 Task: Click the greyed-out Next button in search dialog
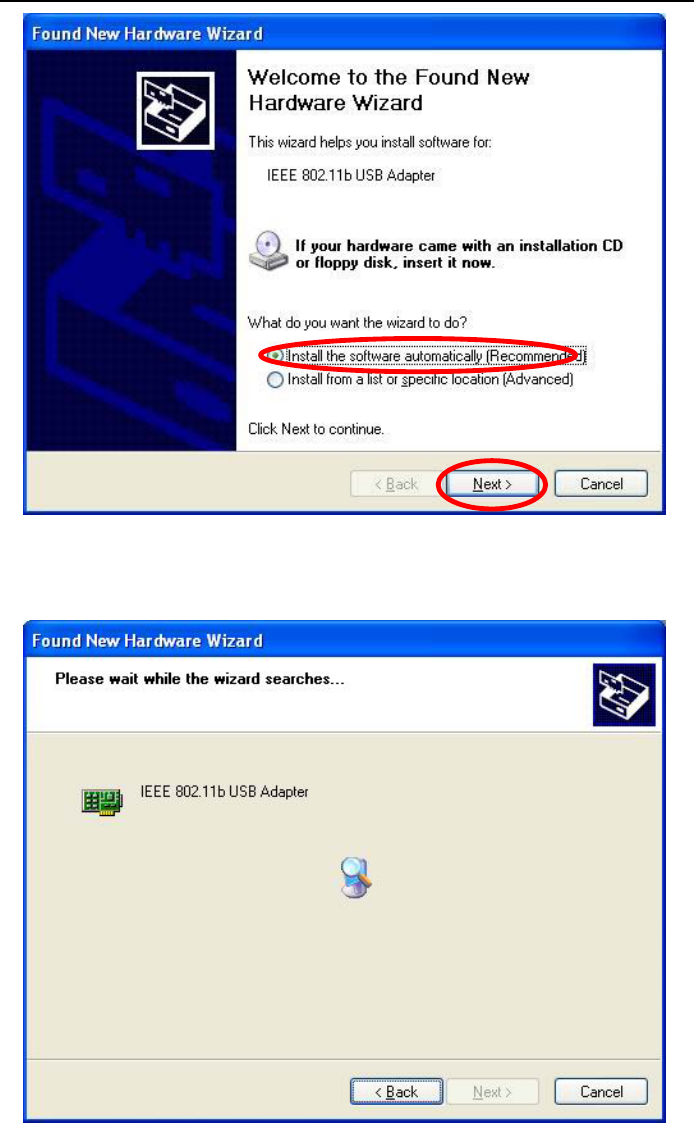(x=492, y=1091)
